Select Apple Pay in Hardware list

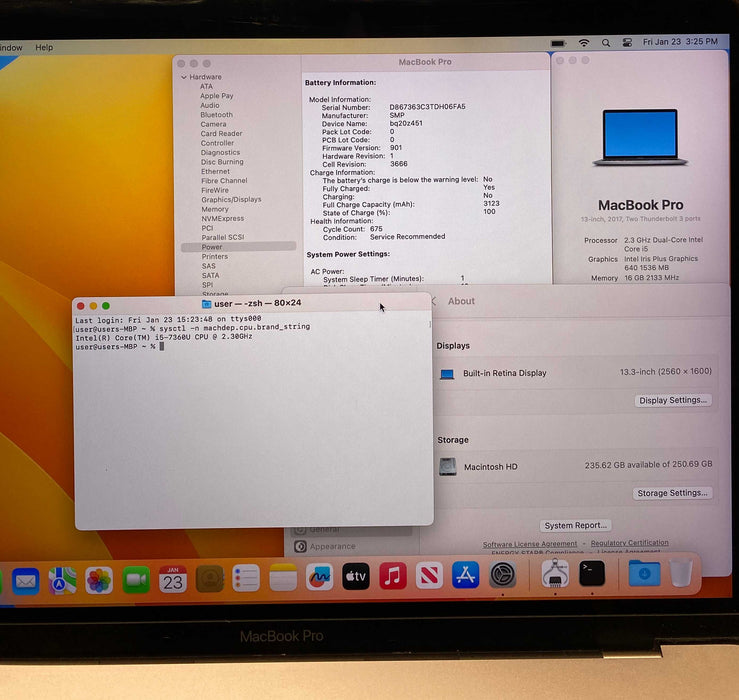click(217, 96)
